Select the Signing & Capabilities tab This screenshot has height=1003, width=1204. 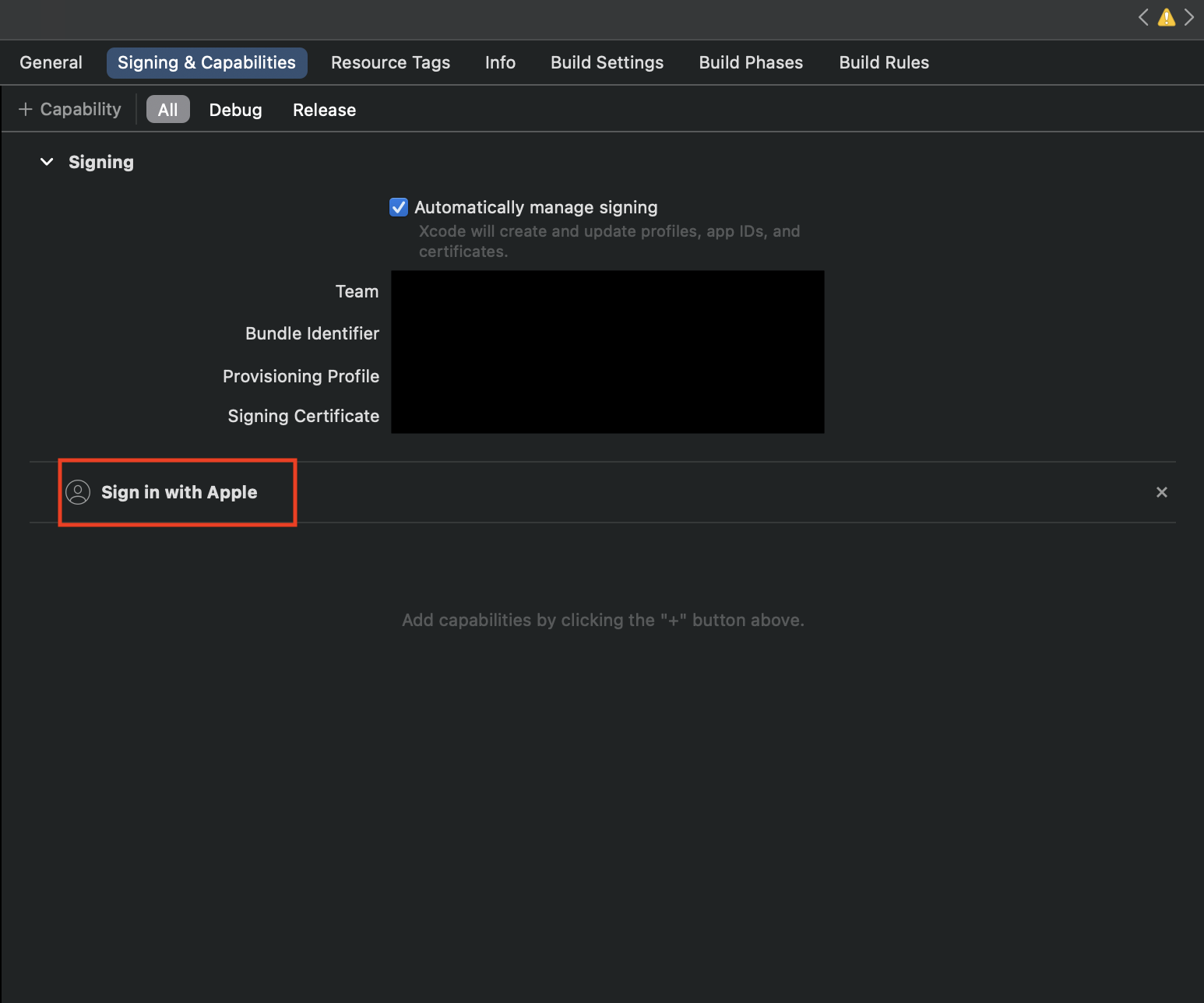tap(206, 62)
